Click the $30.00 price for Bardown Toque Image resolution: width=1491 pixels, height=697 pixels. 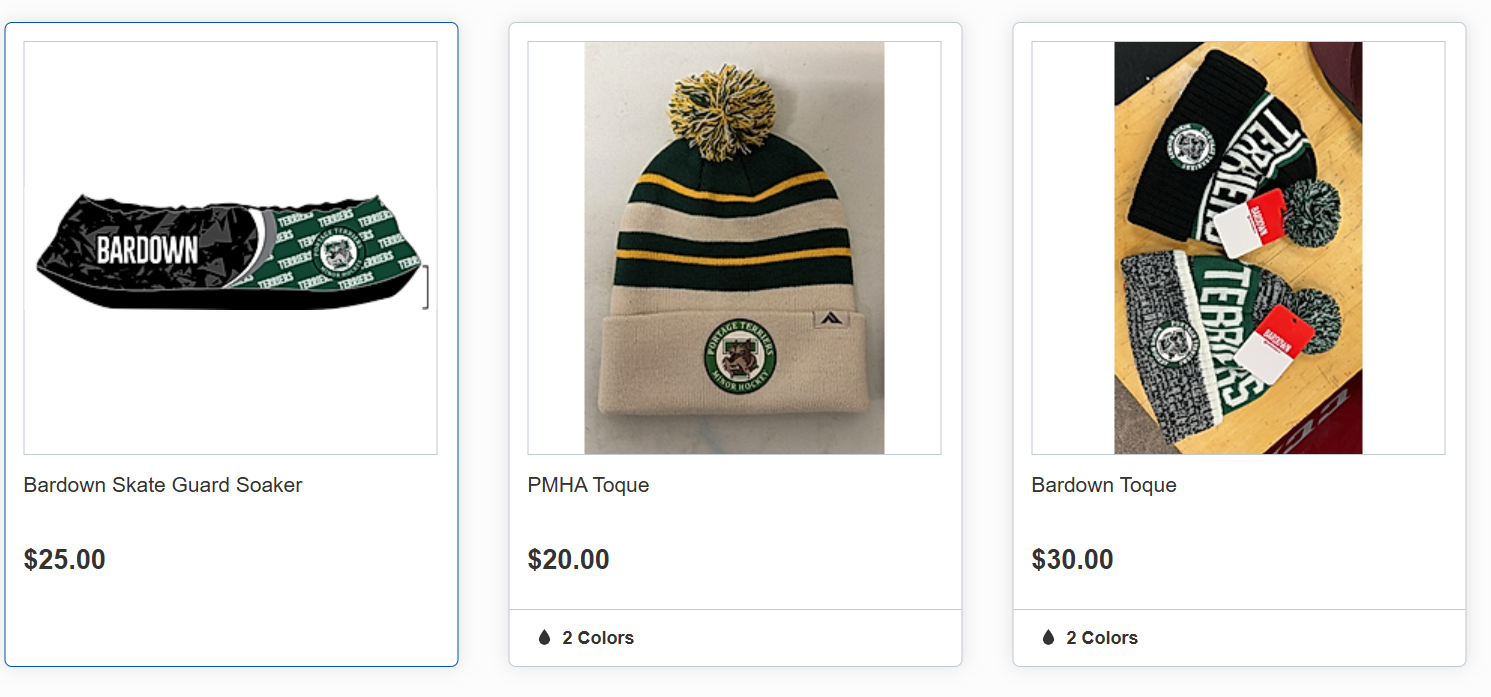pyautogui.click(x=1073, y=559)
